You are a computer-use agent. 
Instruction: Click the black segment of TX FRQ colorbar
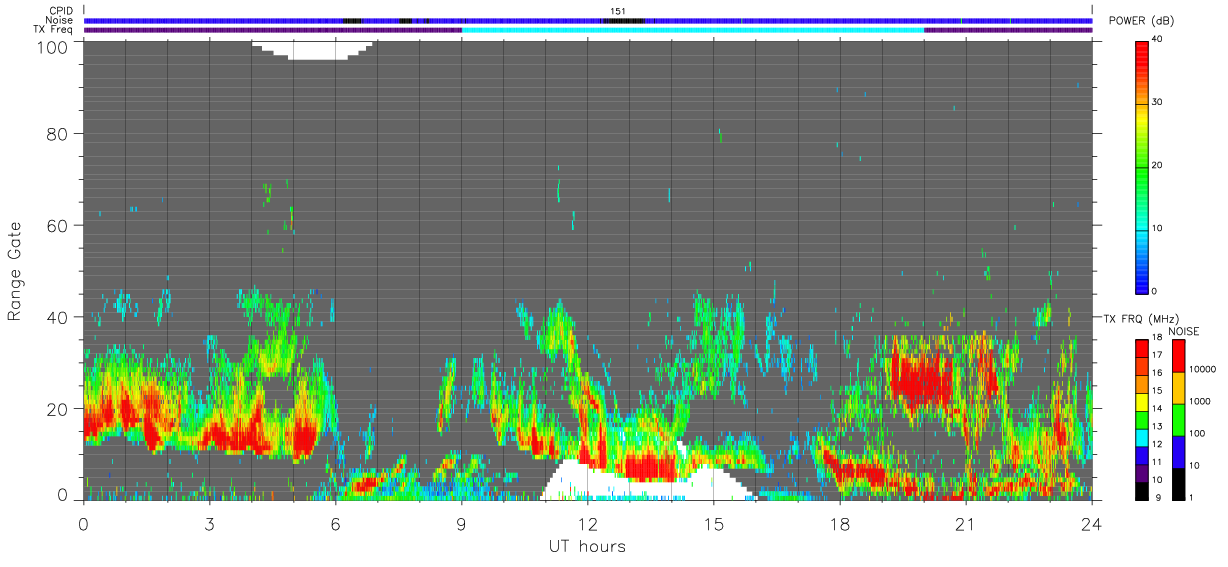pyautogui.click(x=1142, y=490)
